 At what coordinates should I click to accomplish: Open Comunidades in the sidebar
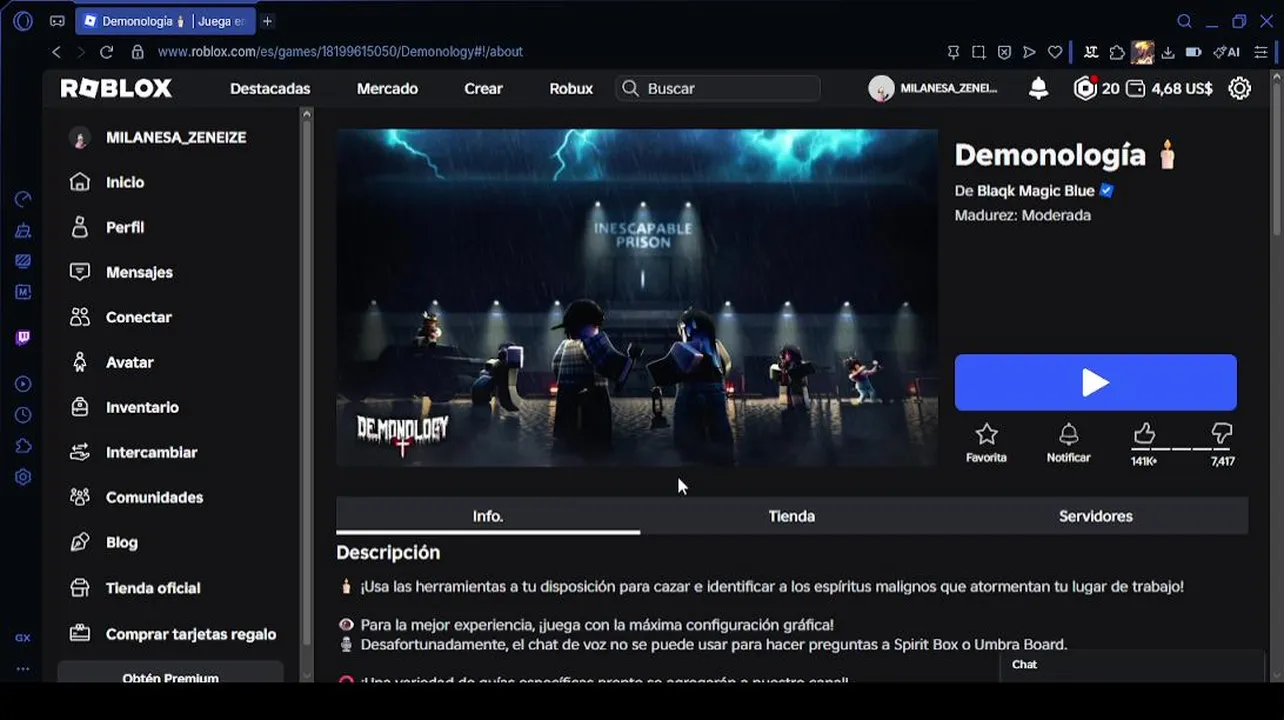click(x=136, y=497)
